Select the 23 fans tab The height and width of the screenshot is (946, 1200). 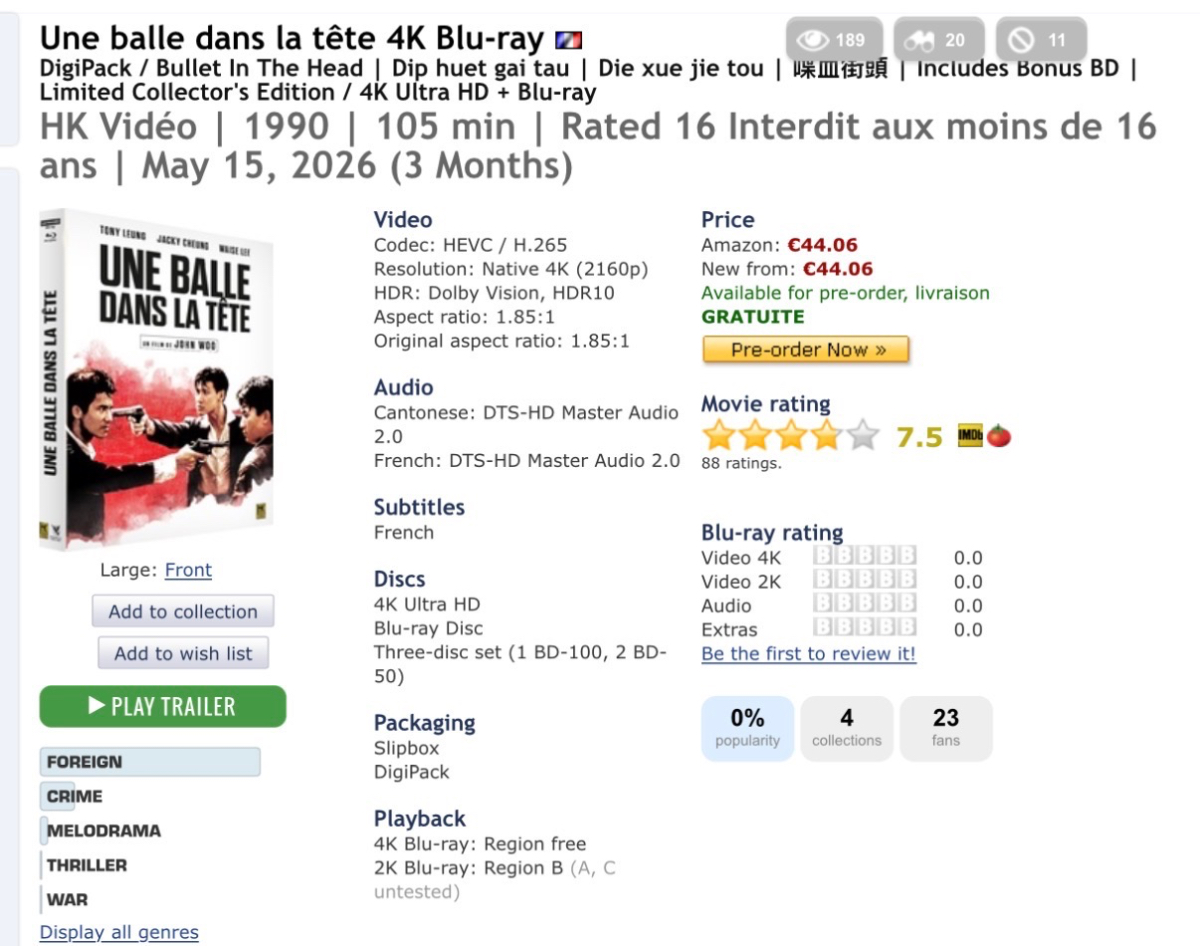tap(945, 728)
